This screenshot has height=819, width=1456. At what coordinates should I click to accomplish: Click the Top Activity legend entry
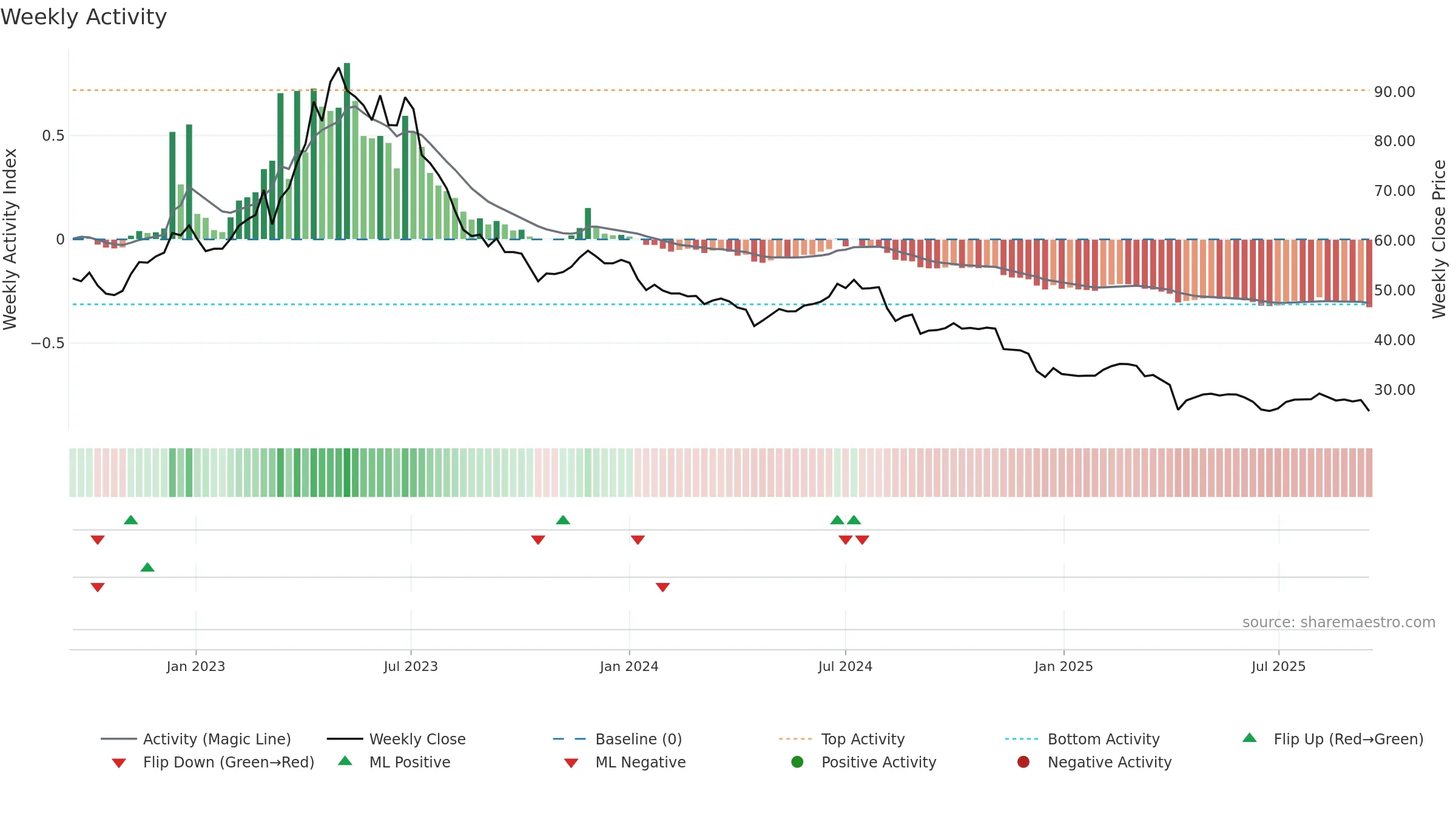(841, 739)
